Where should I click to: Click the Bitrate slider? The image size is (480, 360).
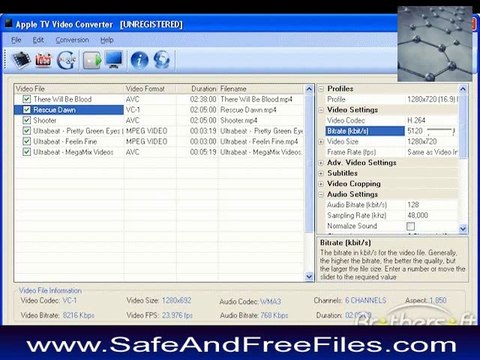point(441,131)
